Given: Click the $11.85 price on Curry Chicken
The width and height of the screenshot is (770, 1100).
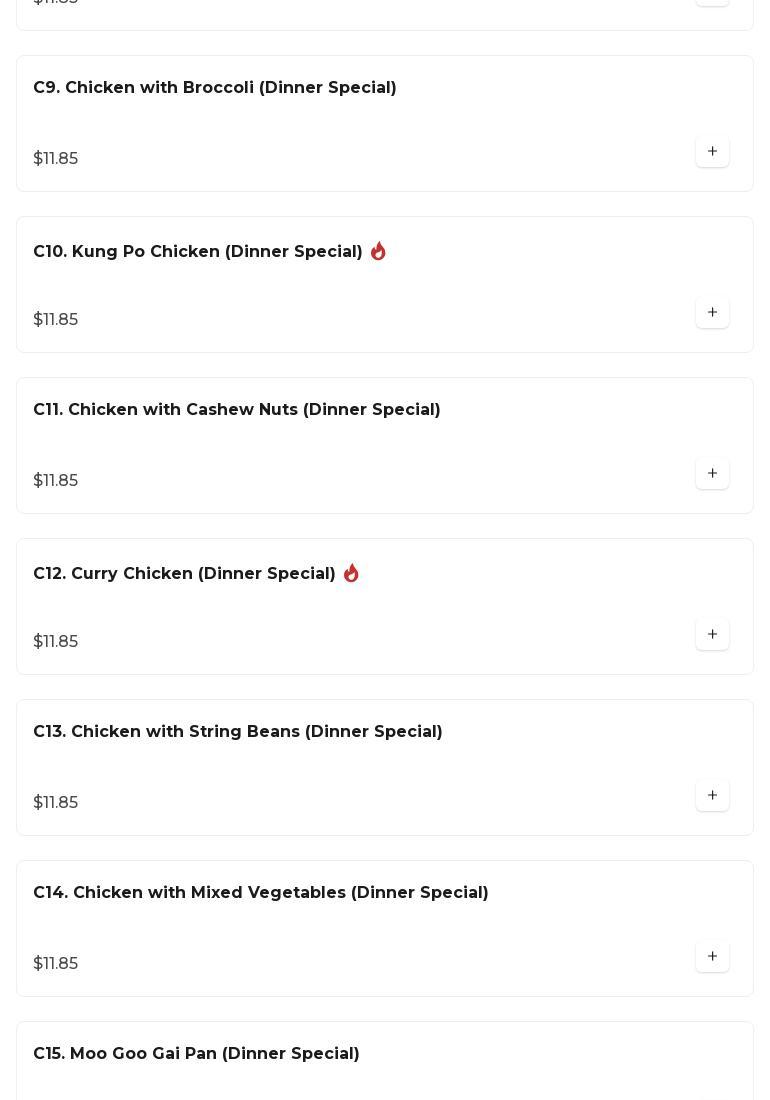Looking at the screenshot, I should (x=56, y=642).
